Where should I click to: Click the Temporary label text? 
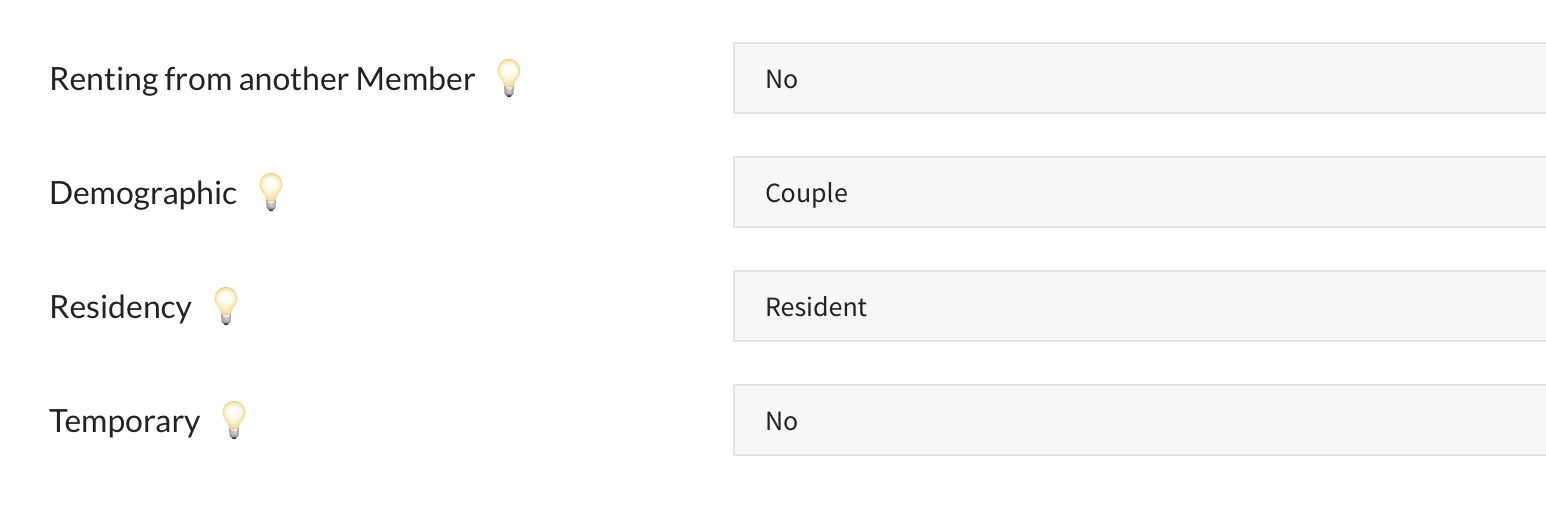point(124,421)
